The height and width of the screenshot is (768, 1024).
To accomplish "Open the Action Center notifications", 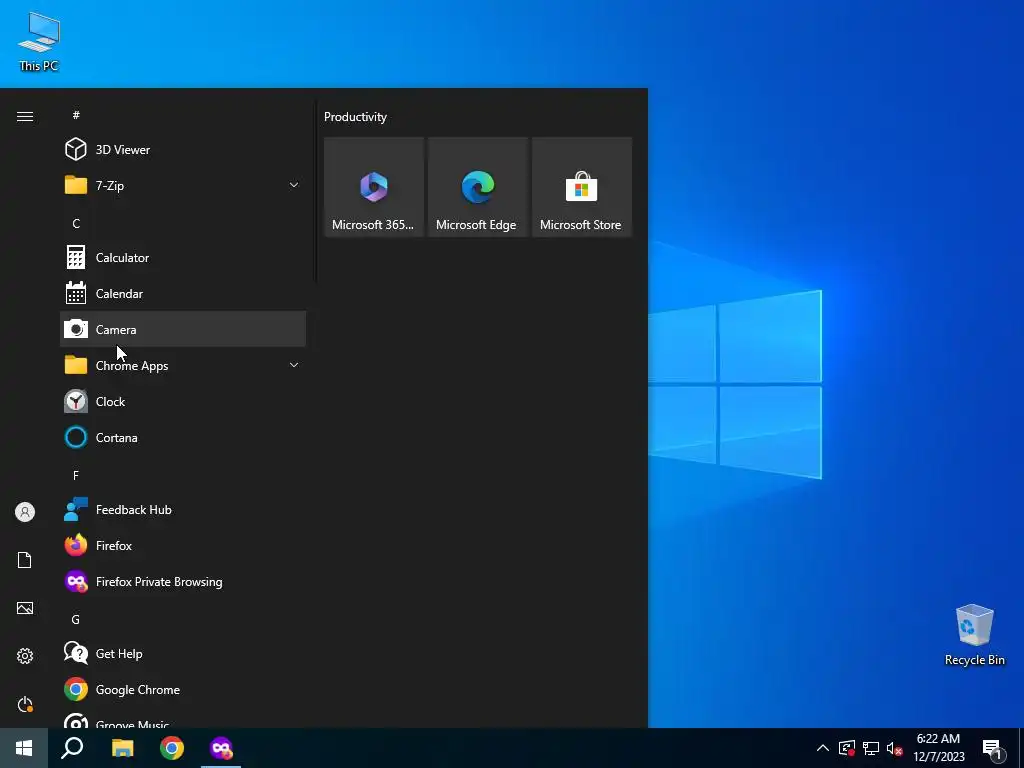I will coord(993,748).
